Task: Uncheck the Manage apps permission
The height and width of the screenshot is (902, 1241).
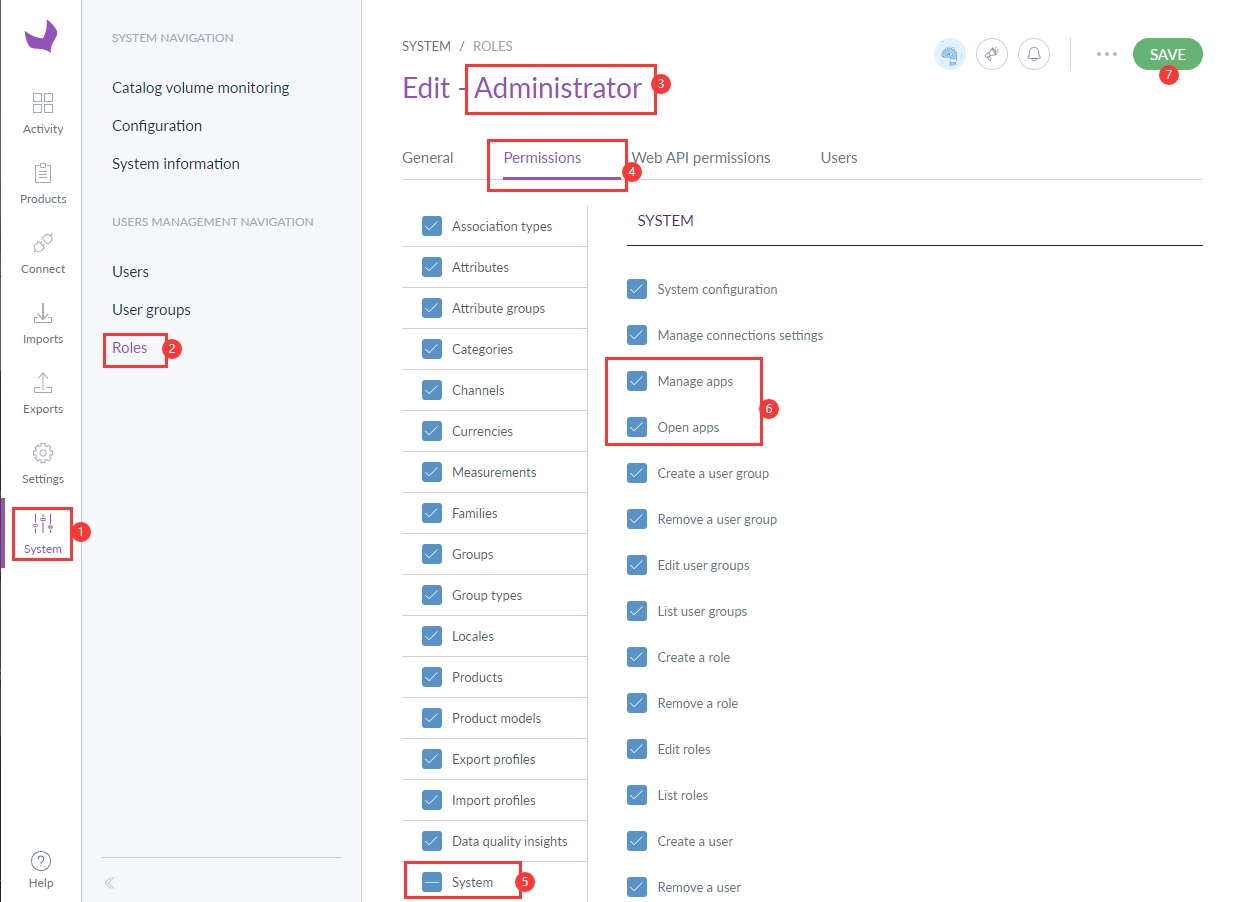Action: pyautogui.click(x=637, y=381)
